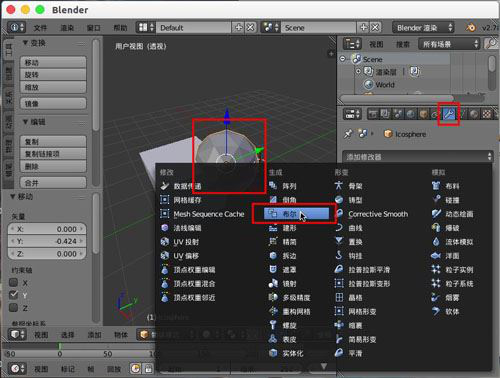
Task: Click the Duplicate Linked button
Action: point(53,154)
